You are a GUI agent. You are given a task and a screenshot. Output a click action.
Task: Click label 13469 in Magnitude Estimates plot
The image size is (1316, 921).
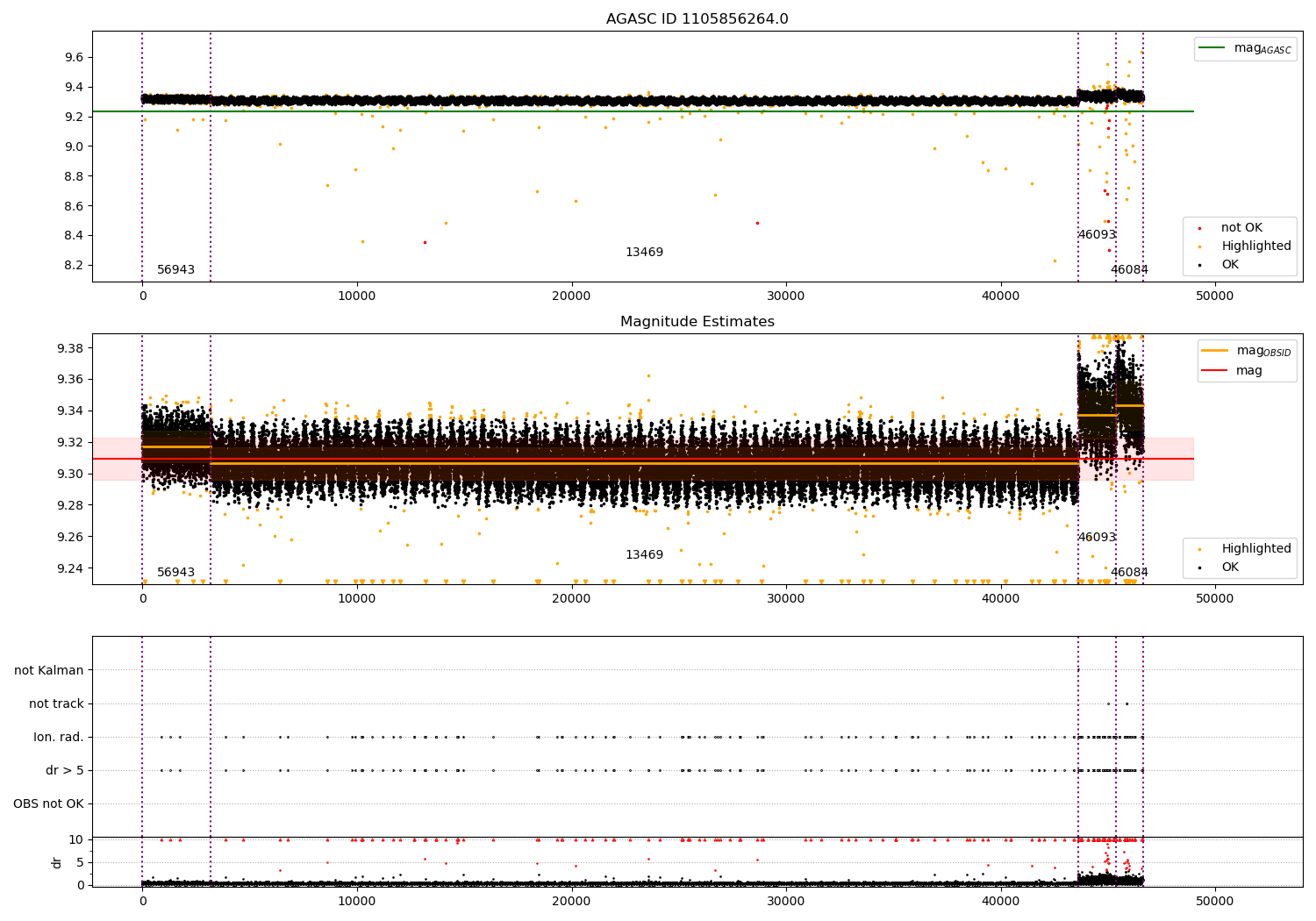point(644,555)
